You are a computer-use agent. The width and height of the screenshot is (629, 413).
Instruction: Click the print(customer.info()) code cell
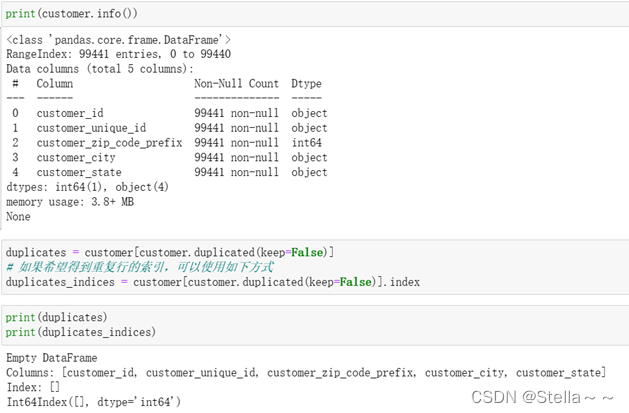tap(315, 14)
